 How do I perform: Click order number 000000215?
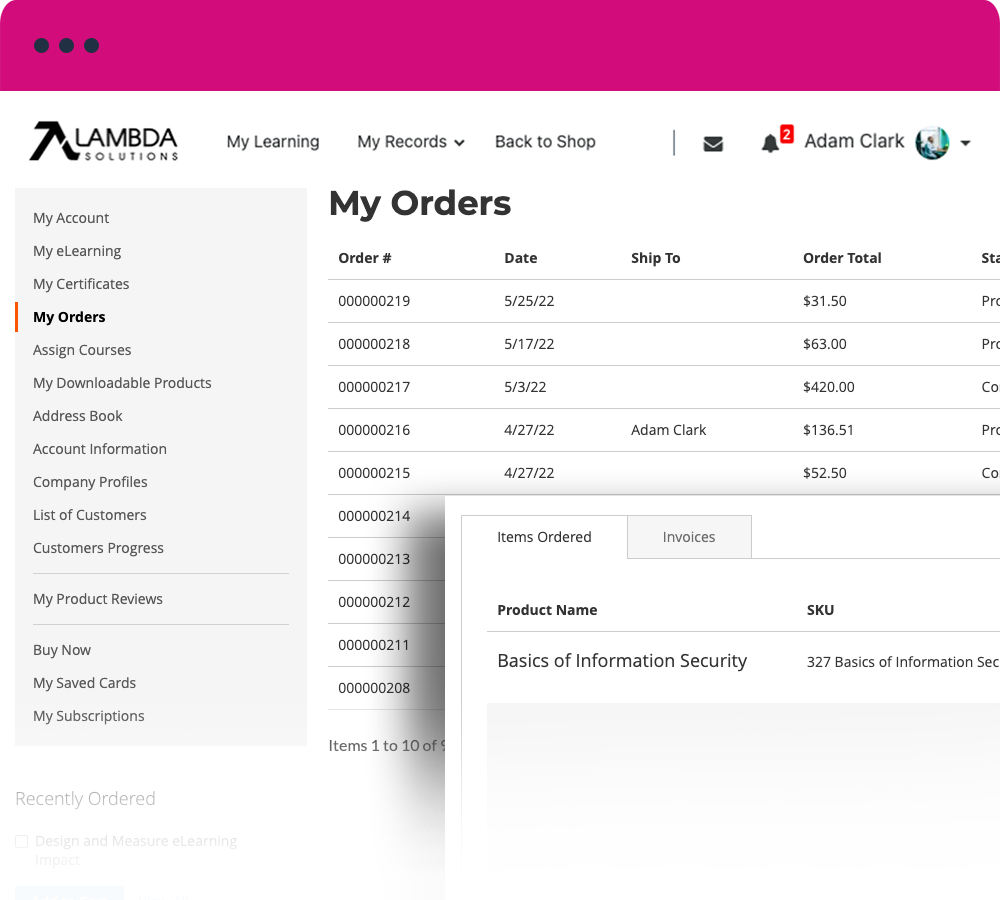tap(374, 473)
